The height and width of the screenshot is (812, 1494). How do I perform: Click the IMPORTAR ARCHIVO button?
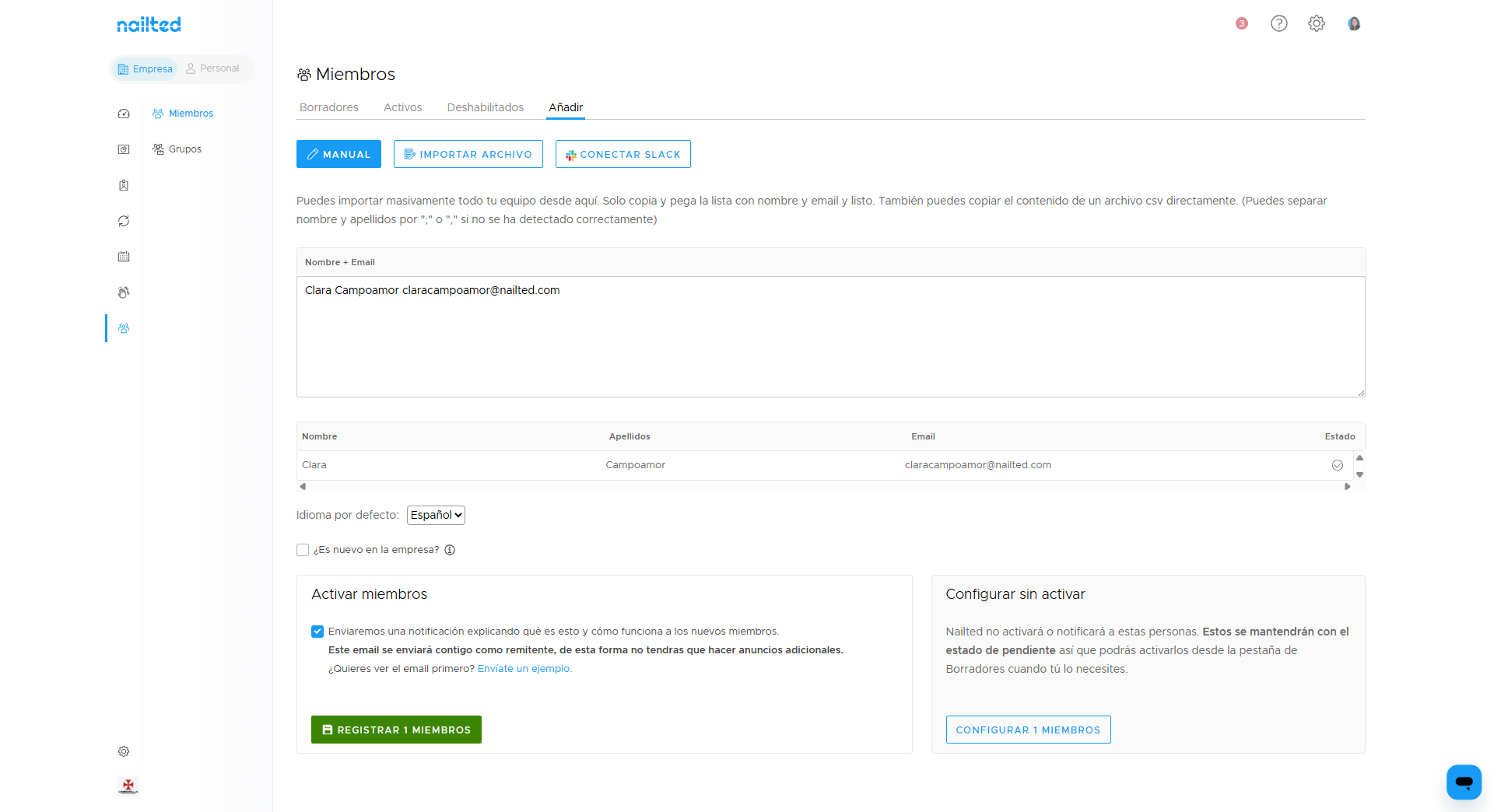tap(468, 154)
